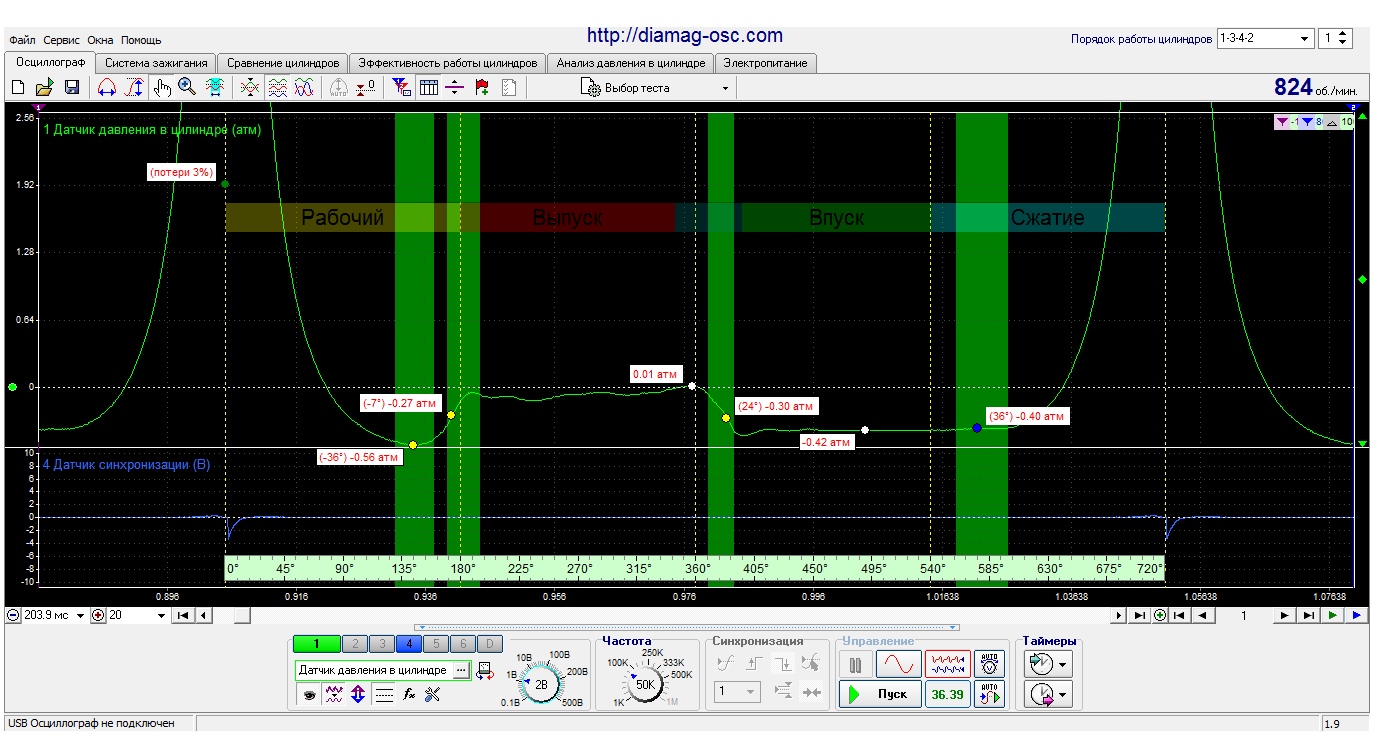1374x736 pixels.
Task: Click the pause button in Управление
Action: (855, 664)
